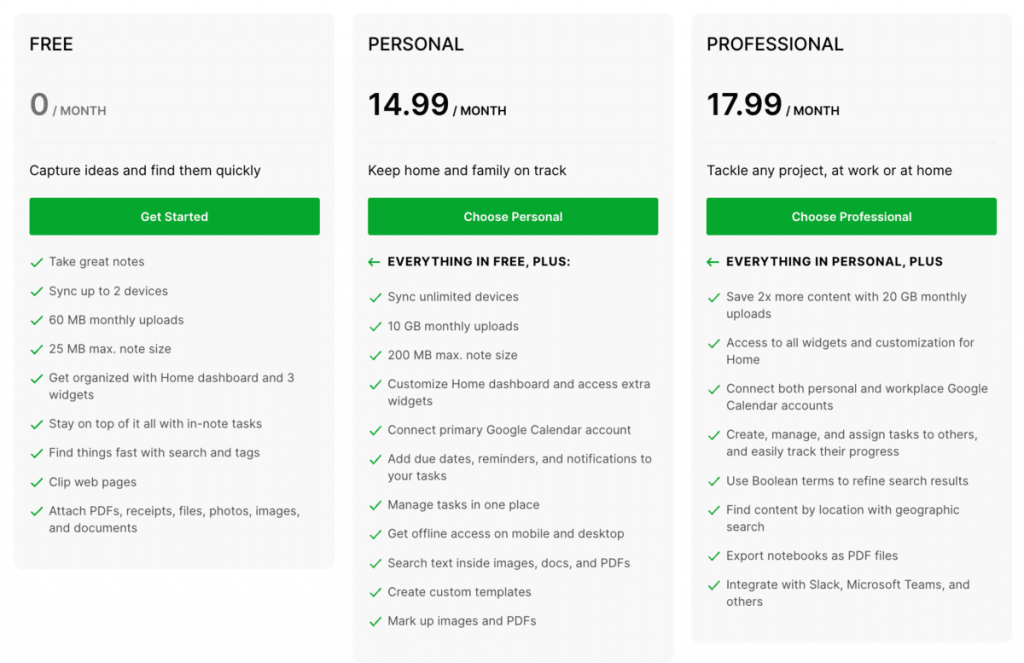Click the green arrow before "EVERYTHING IN PERSONAL, PLUS"
The height and width of the screenshot is (663, 1024).
[711, 261]
